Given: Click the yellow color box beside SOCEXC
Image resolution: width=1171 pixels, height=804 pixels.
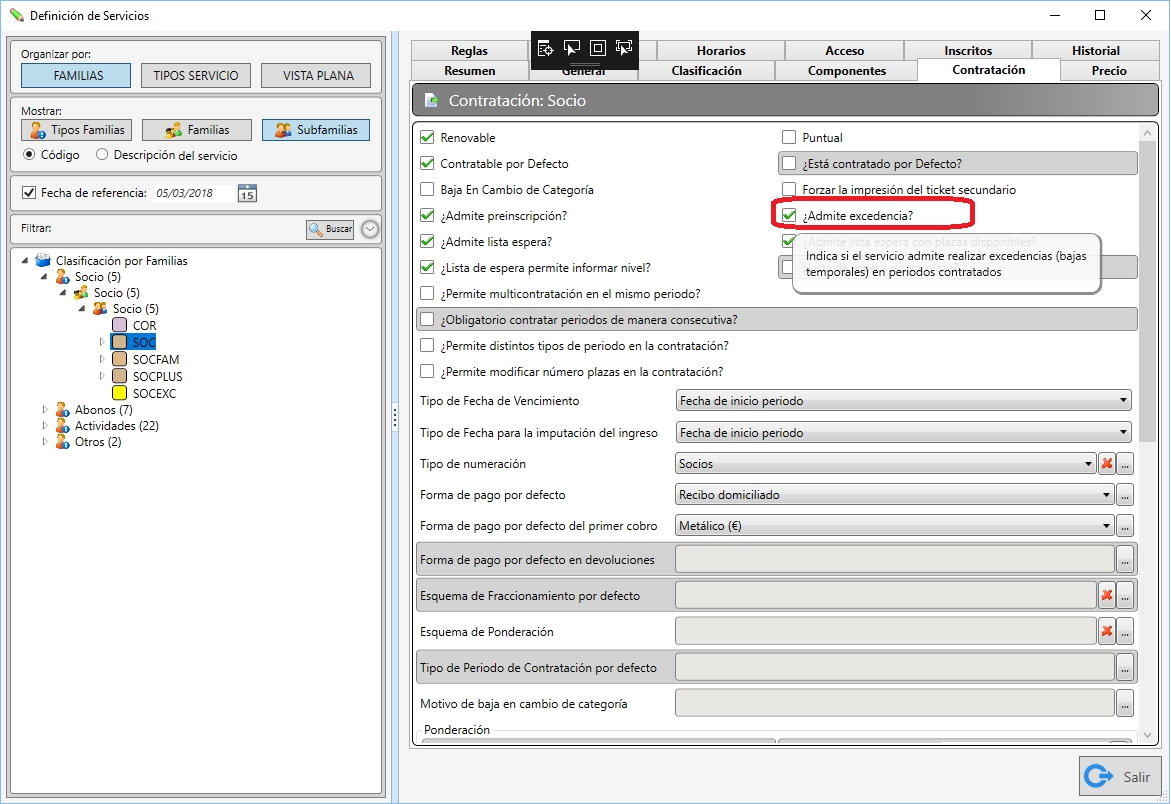Looking at the screenshot, I should 119,393.
